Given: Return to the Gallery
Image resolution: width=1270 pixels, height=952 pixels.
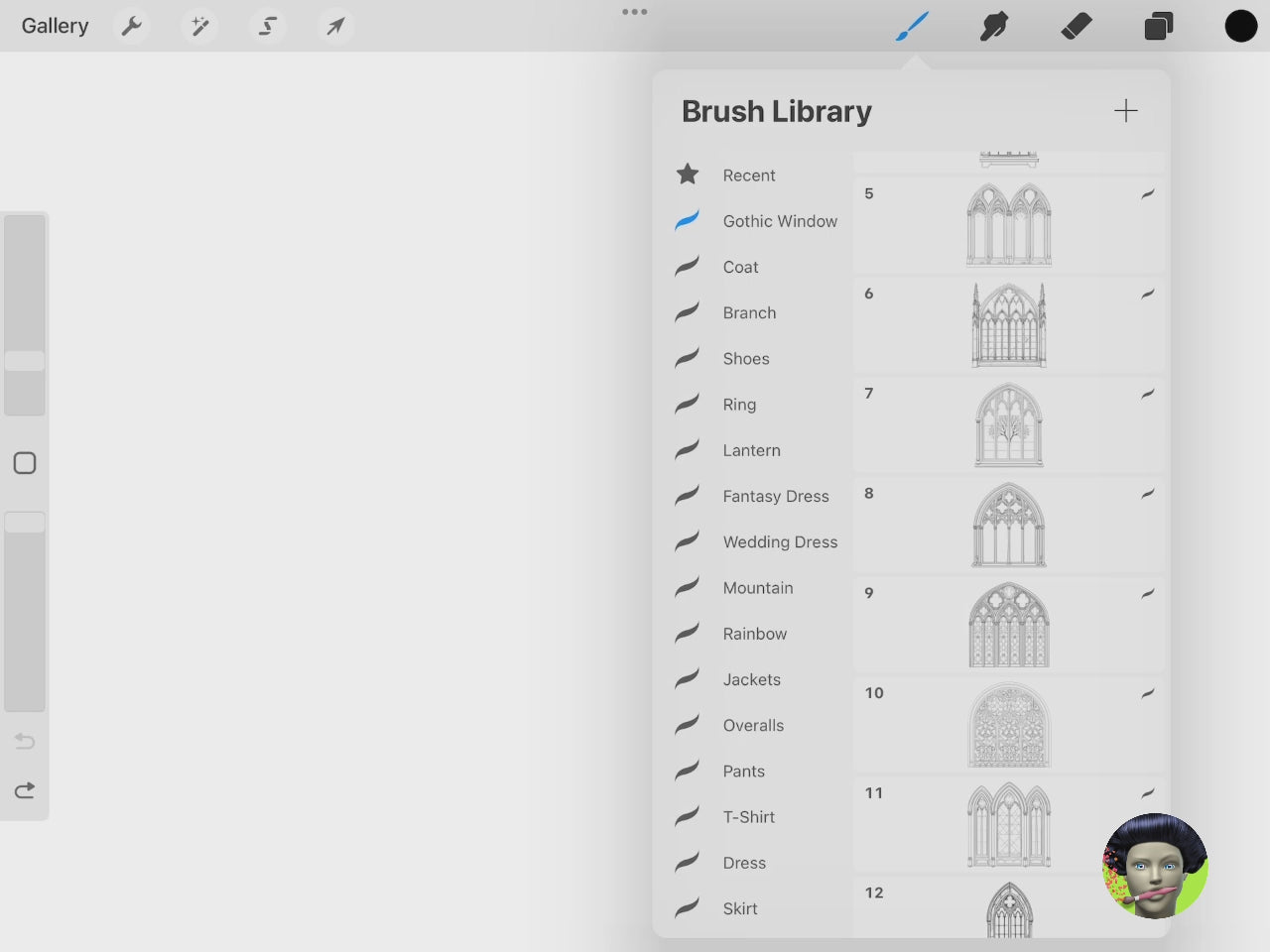Looking at the screenshot, I should pyautogui.click(x=54, y=26).
